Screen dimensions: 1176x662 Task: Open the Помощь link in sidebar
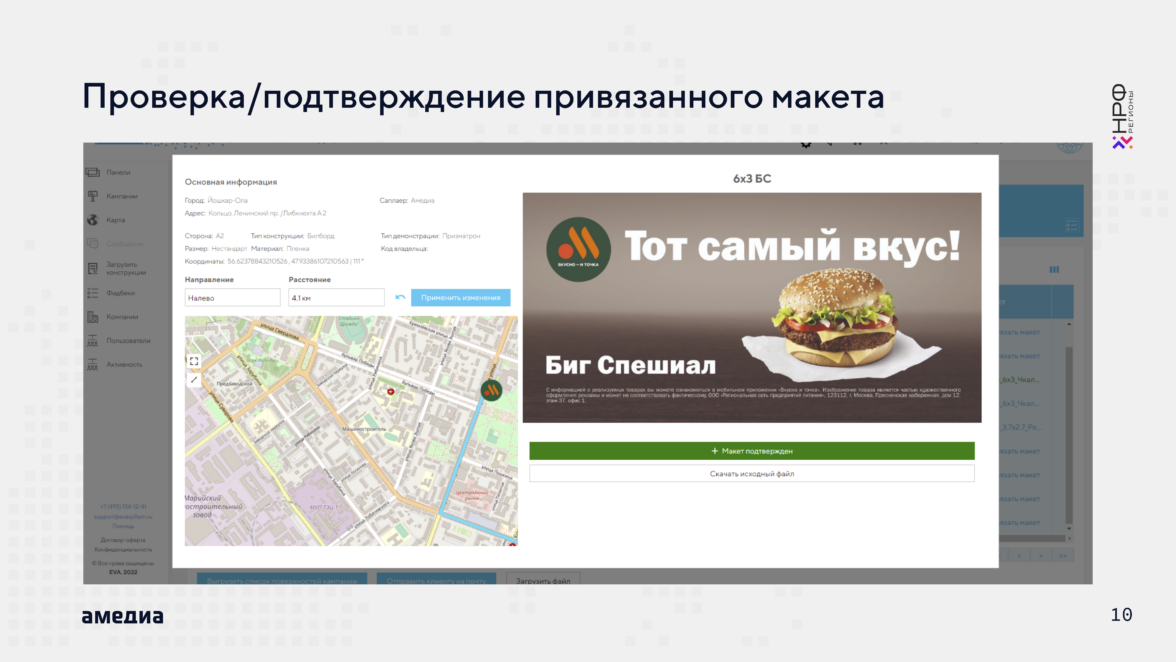point(123,526)
